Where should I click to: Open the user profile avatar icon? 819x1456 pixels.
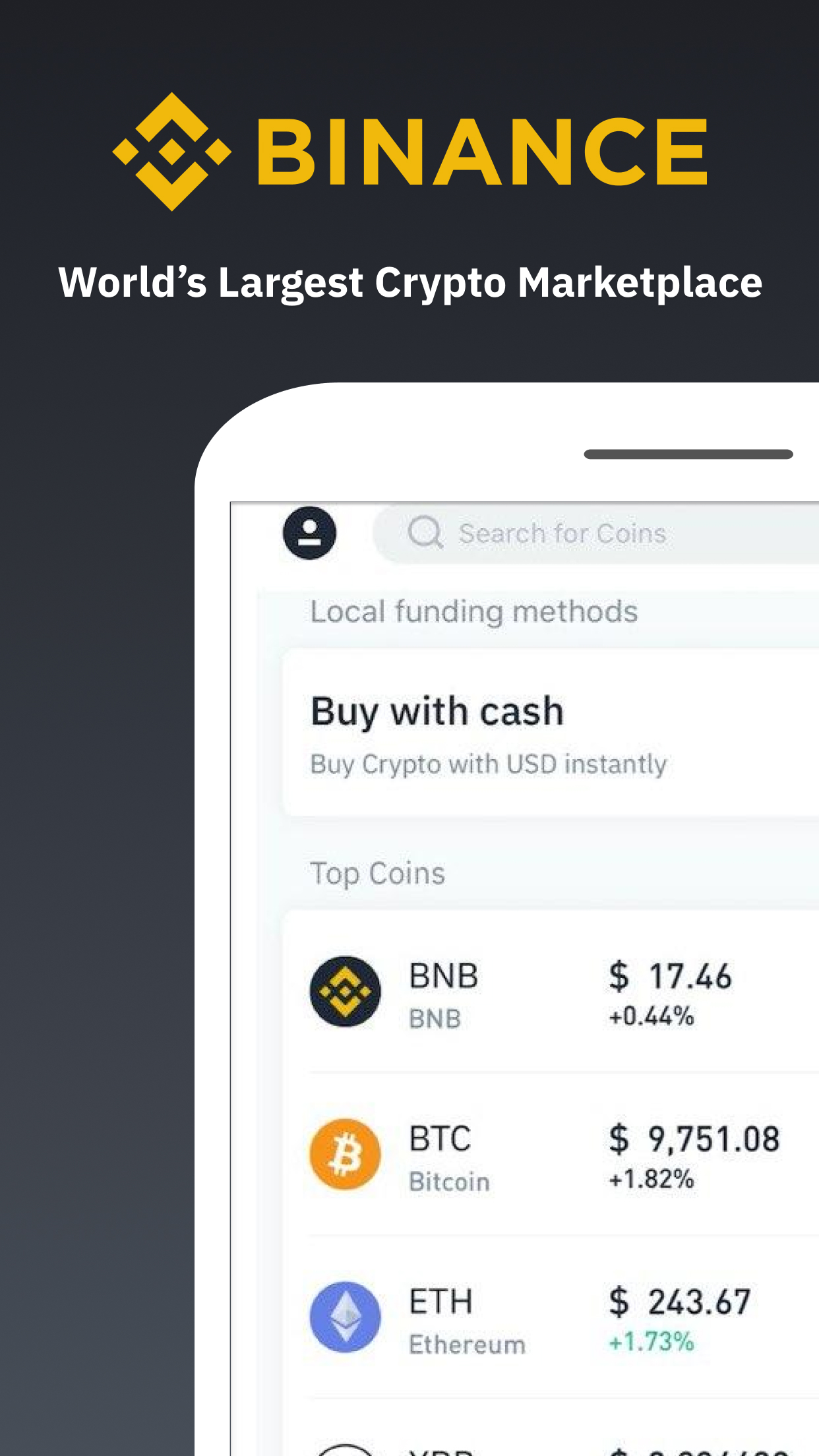309,533
